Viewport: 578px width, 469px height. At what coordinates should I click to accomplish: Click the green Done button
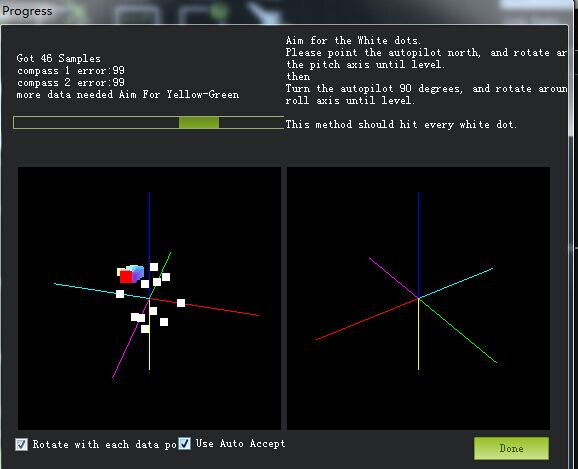511,448
